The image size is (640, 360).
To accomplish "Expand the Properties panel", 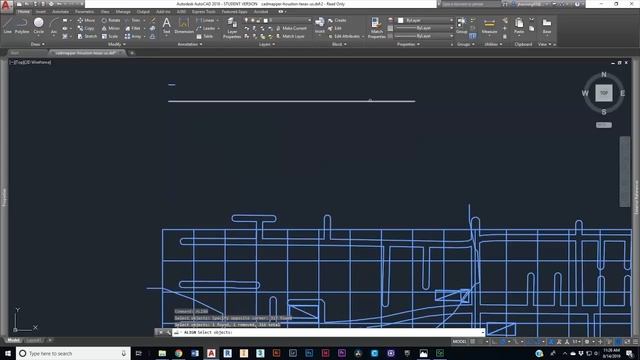I will 408,44.
